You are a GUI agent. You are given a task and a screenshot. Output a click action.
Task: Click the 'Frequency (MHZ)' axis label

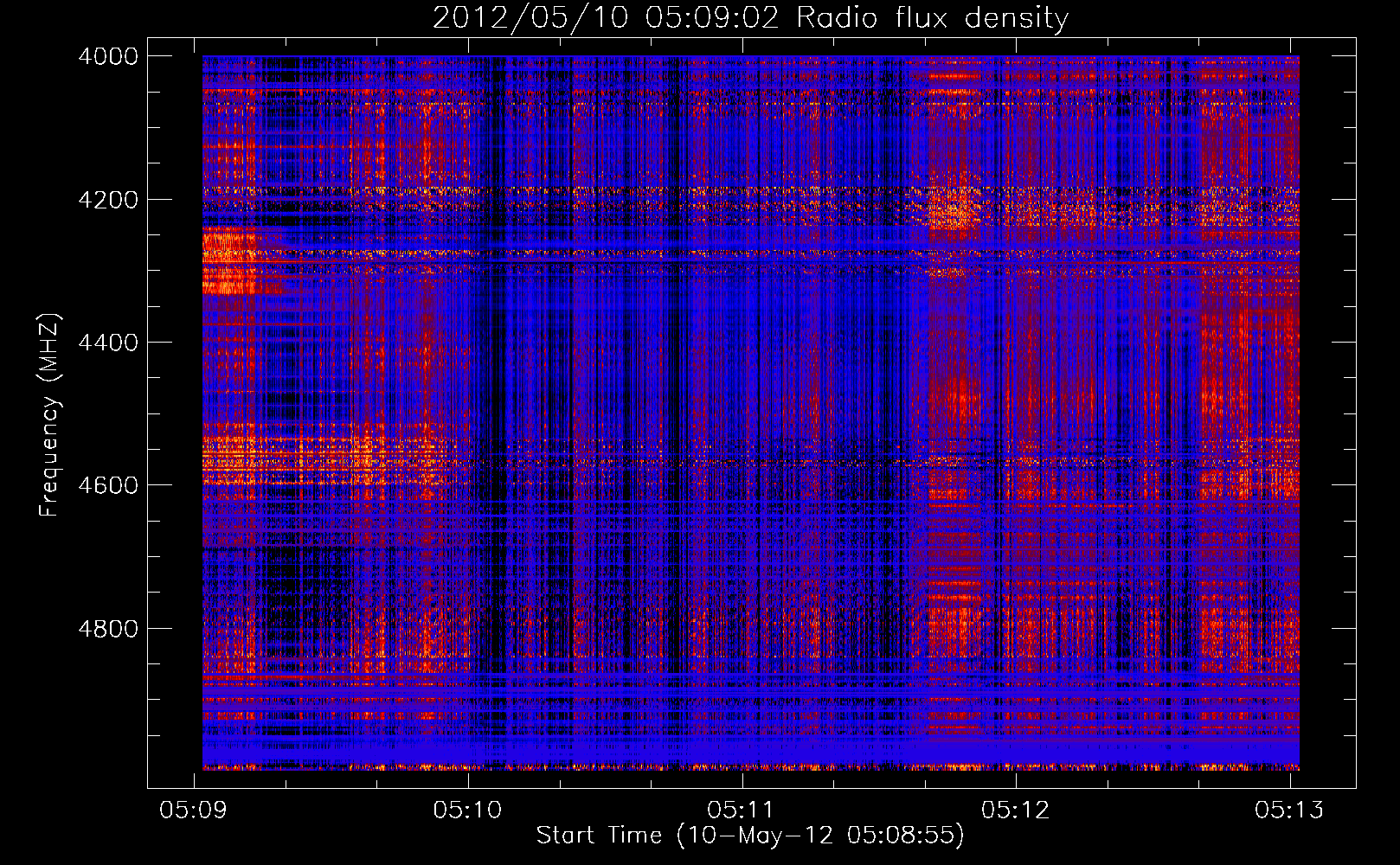click(49, 414)
